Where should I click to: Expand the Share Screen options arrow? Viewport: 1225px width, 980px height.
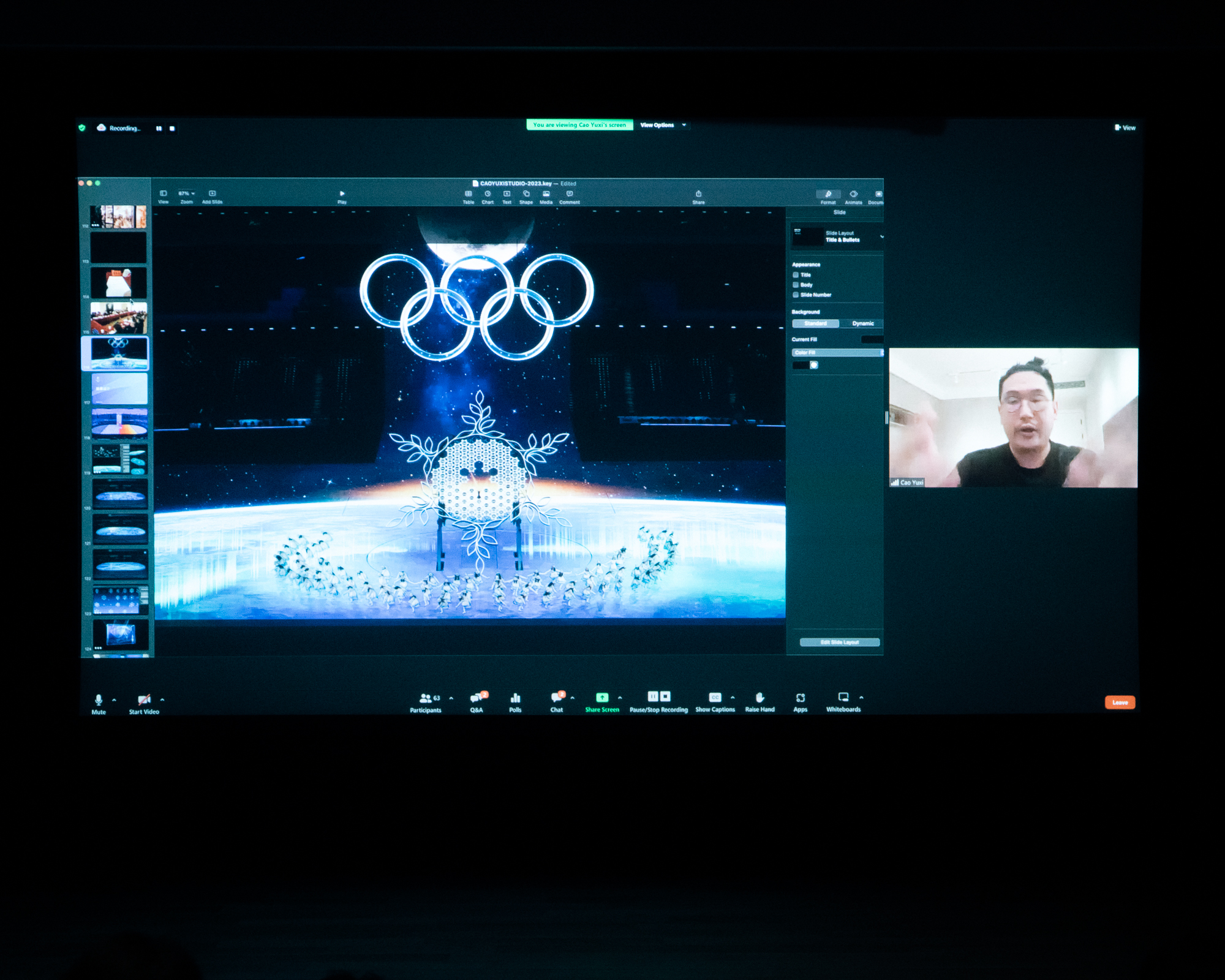click(620, 698)
